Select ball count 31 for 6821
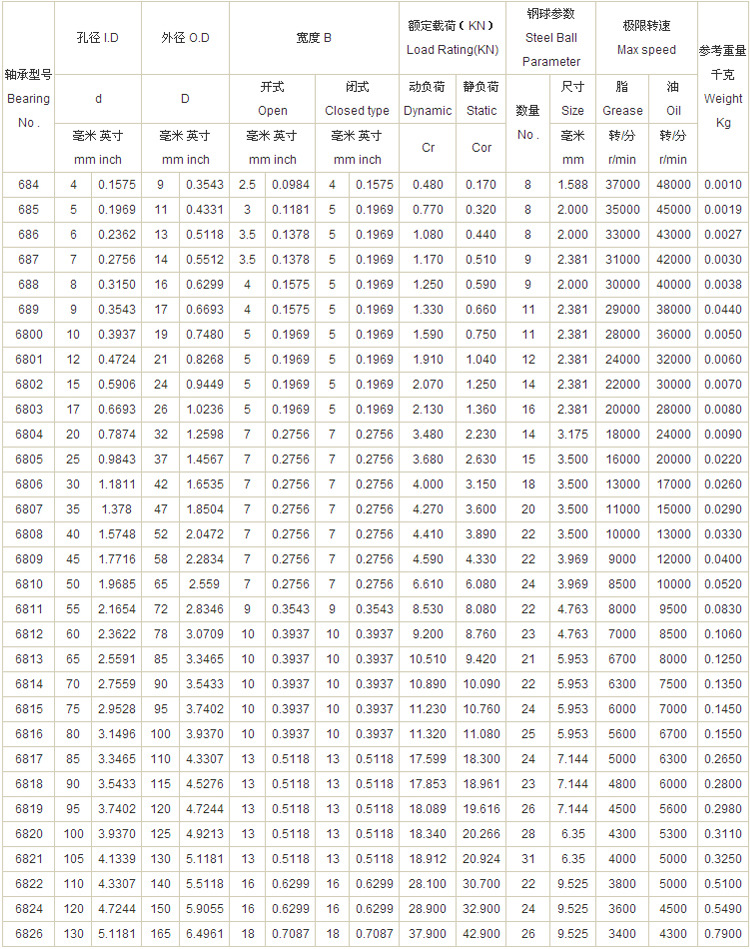This screenshot has height=949, width=750. [528, 859]
